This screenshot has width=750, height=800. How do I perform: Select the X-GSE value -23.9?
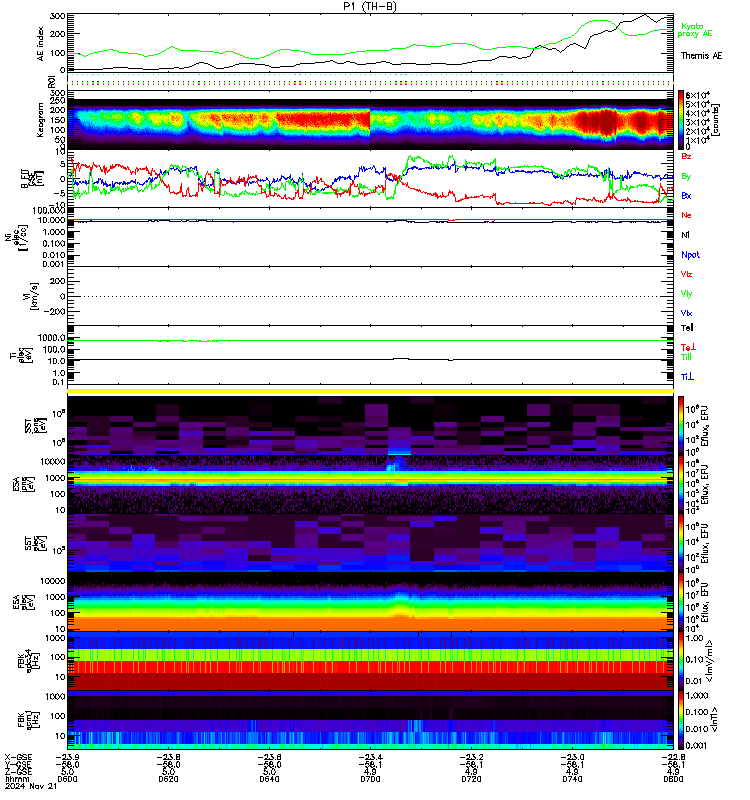pos(67,758)
